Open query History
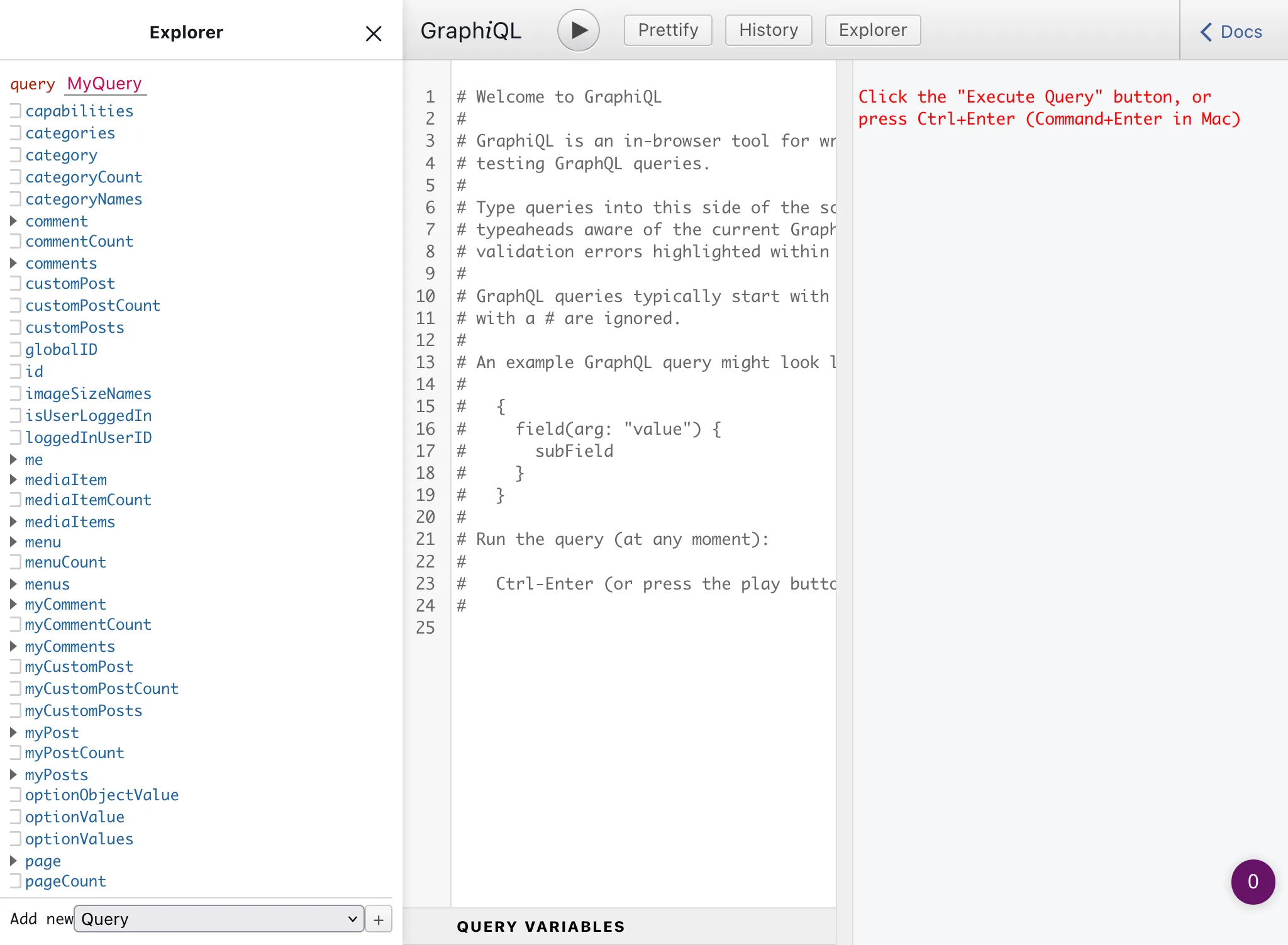1288x945 pixels. [769, 30]
